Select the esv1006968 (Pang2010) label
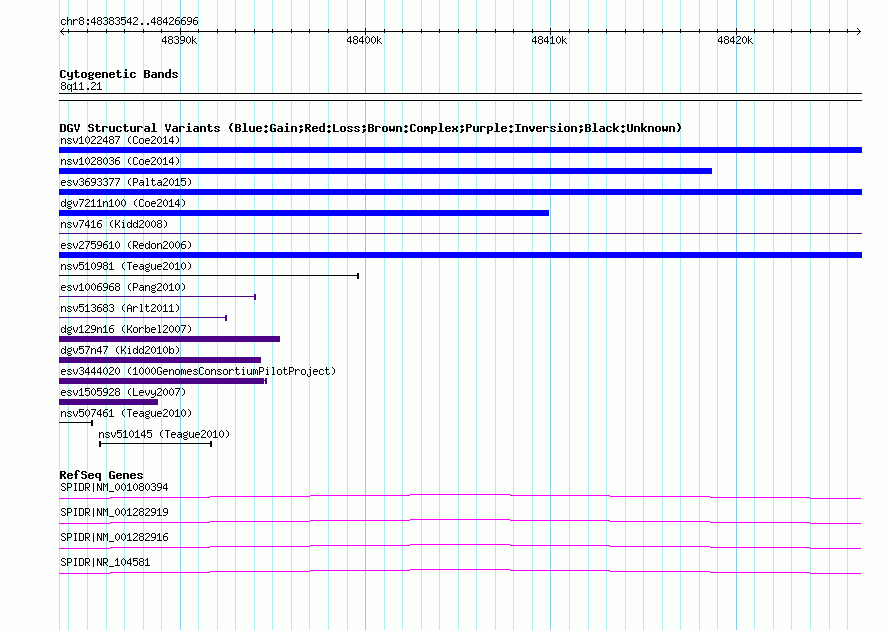Viewport: 890px width, 630px height. 123,287
